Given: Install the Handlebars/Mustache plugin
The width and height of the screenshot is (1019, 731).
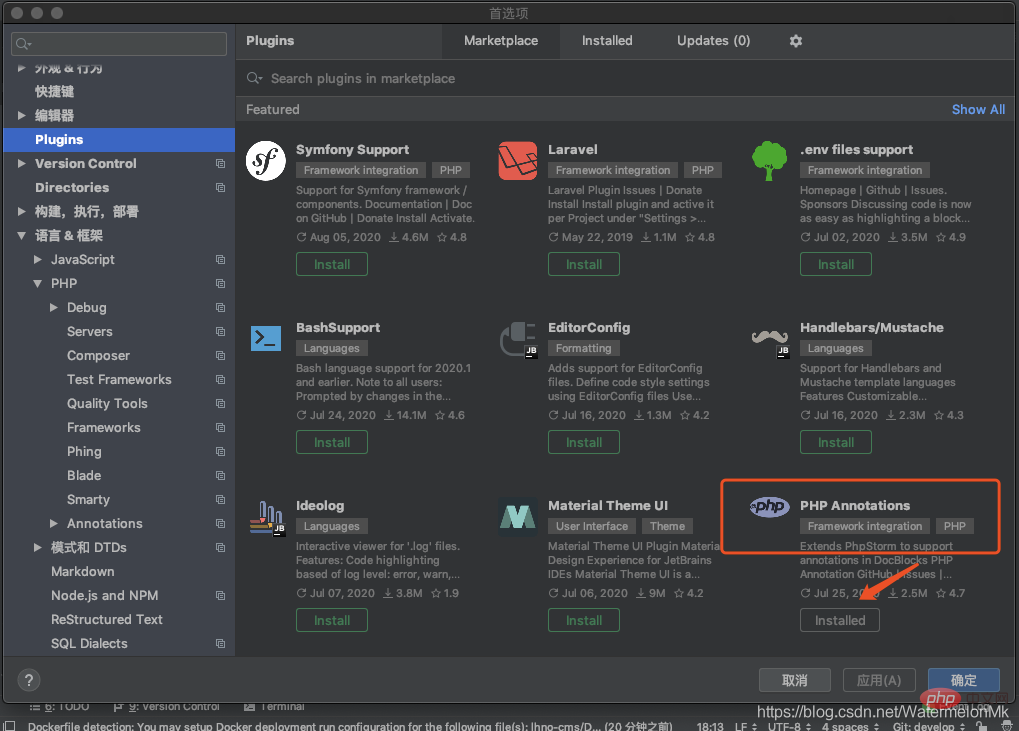Looking at the screenshot, I should pos(836,442).
